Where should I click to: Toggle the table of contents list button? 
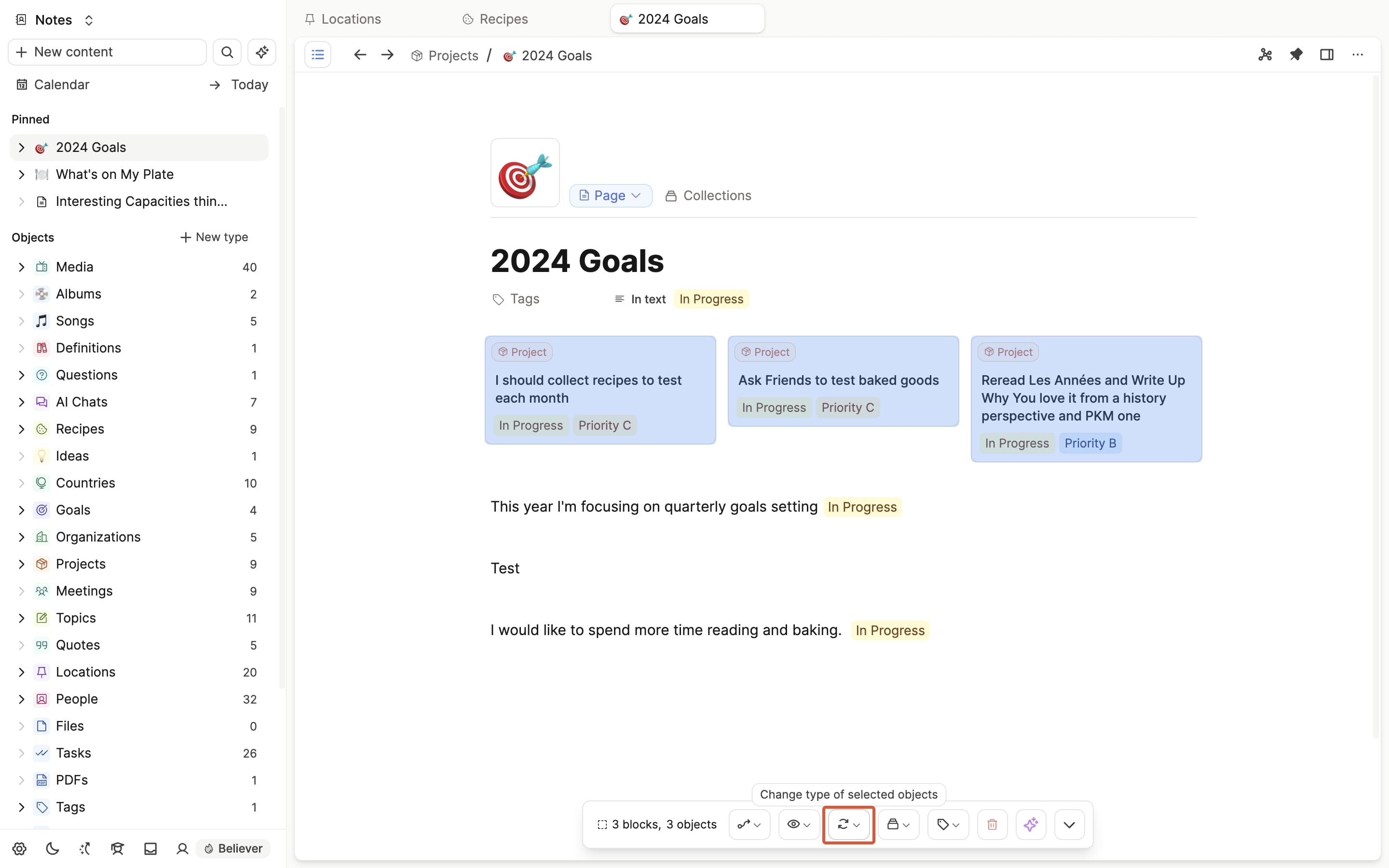pyautogui.click(x=317, y=54)
